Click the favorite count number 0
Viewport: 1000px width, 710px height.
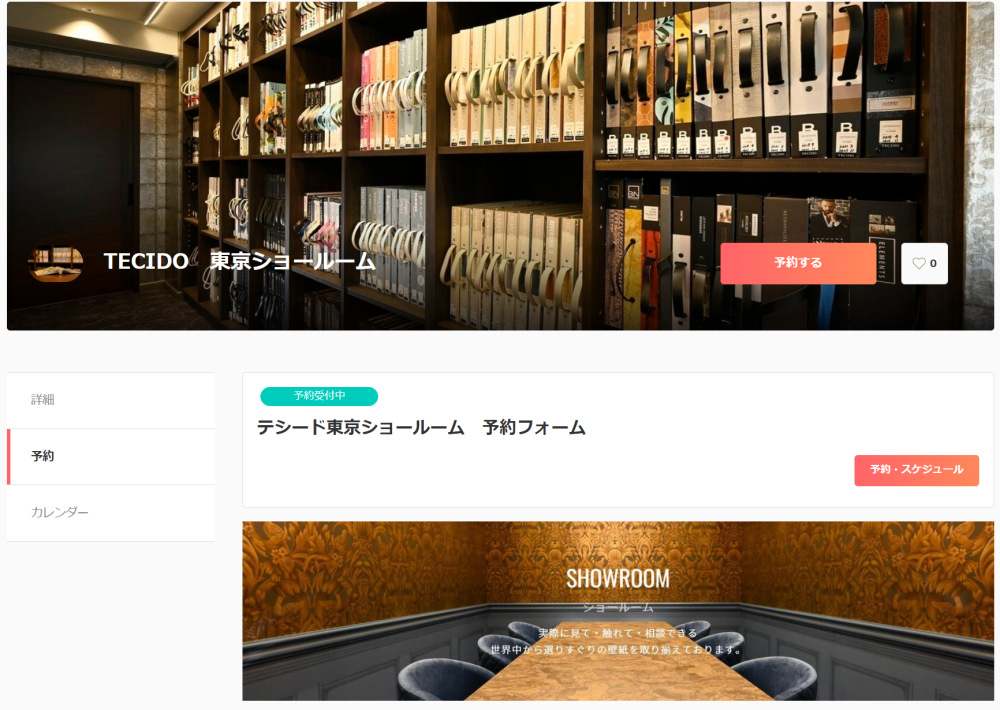tap(933, 263)
